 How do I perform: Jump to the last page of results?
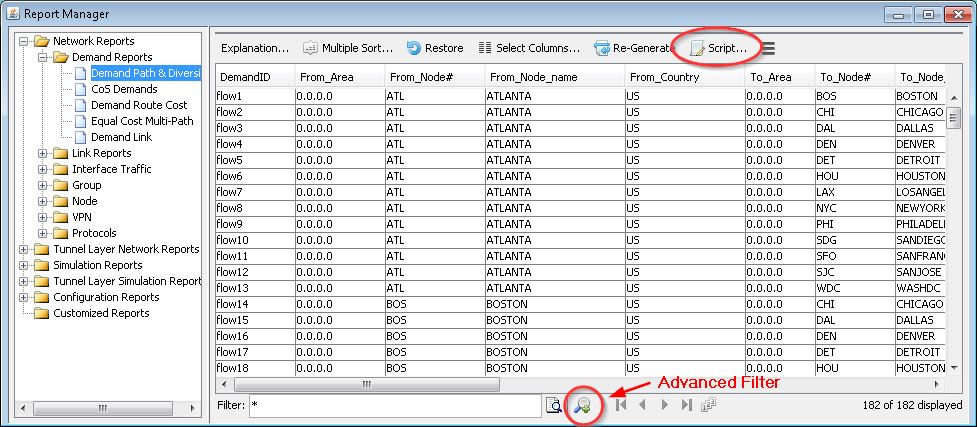click(x=686, y=405)
